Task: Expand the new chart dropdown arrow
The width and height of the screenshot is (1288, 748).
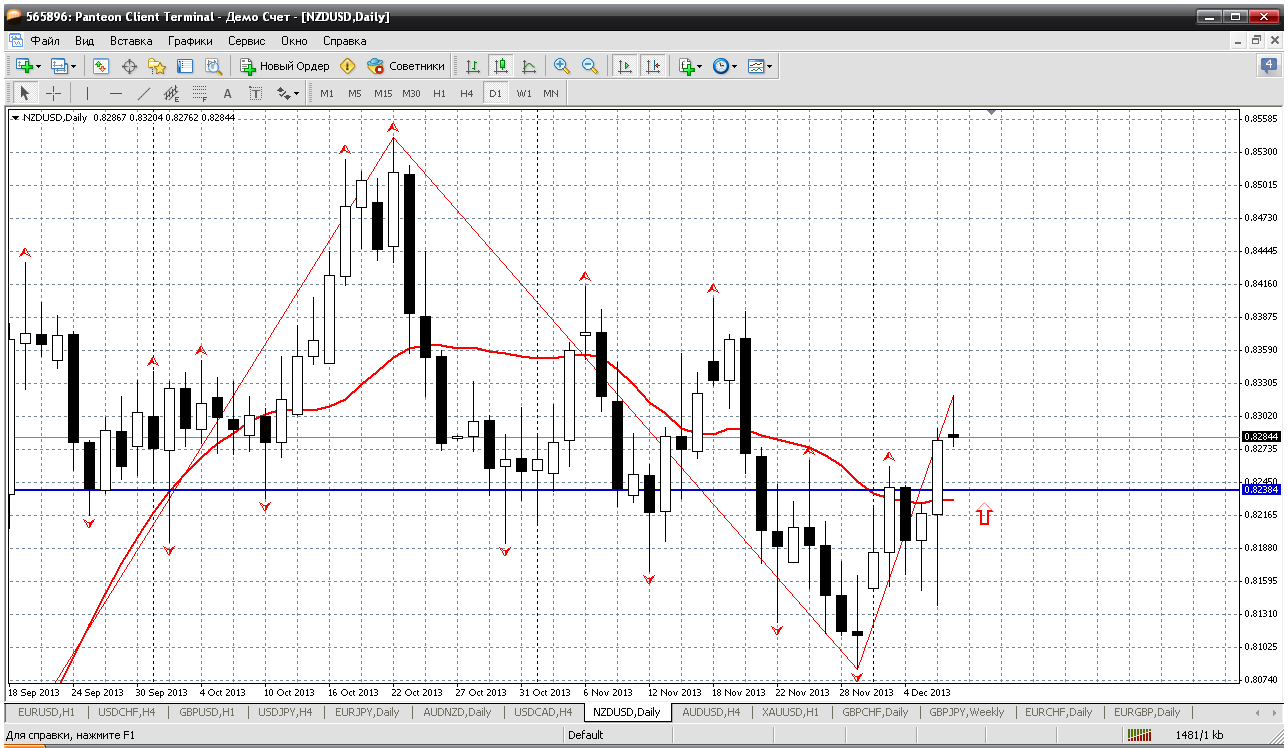Action: tap(38, 67)
